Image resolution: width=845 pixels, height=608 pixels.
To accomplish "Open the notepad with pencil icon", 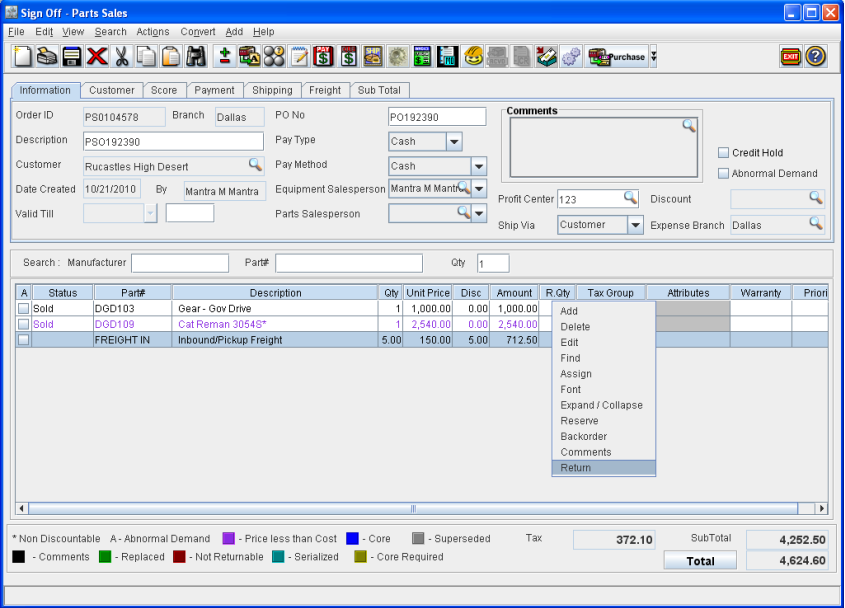I will pos(299,56).
